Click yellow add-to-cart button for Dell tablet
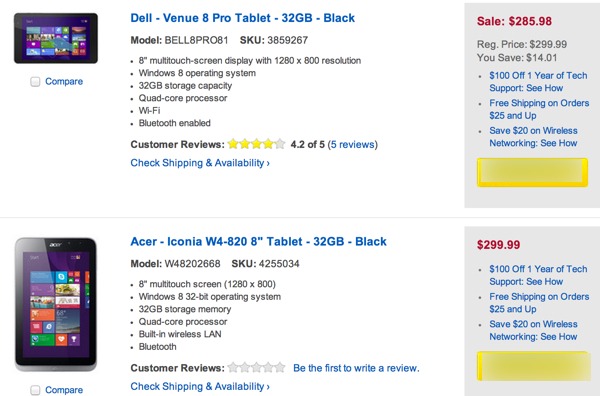 pyautogui.click(x=532, y=173)
